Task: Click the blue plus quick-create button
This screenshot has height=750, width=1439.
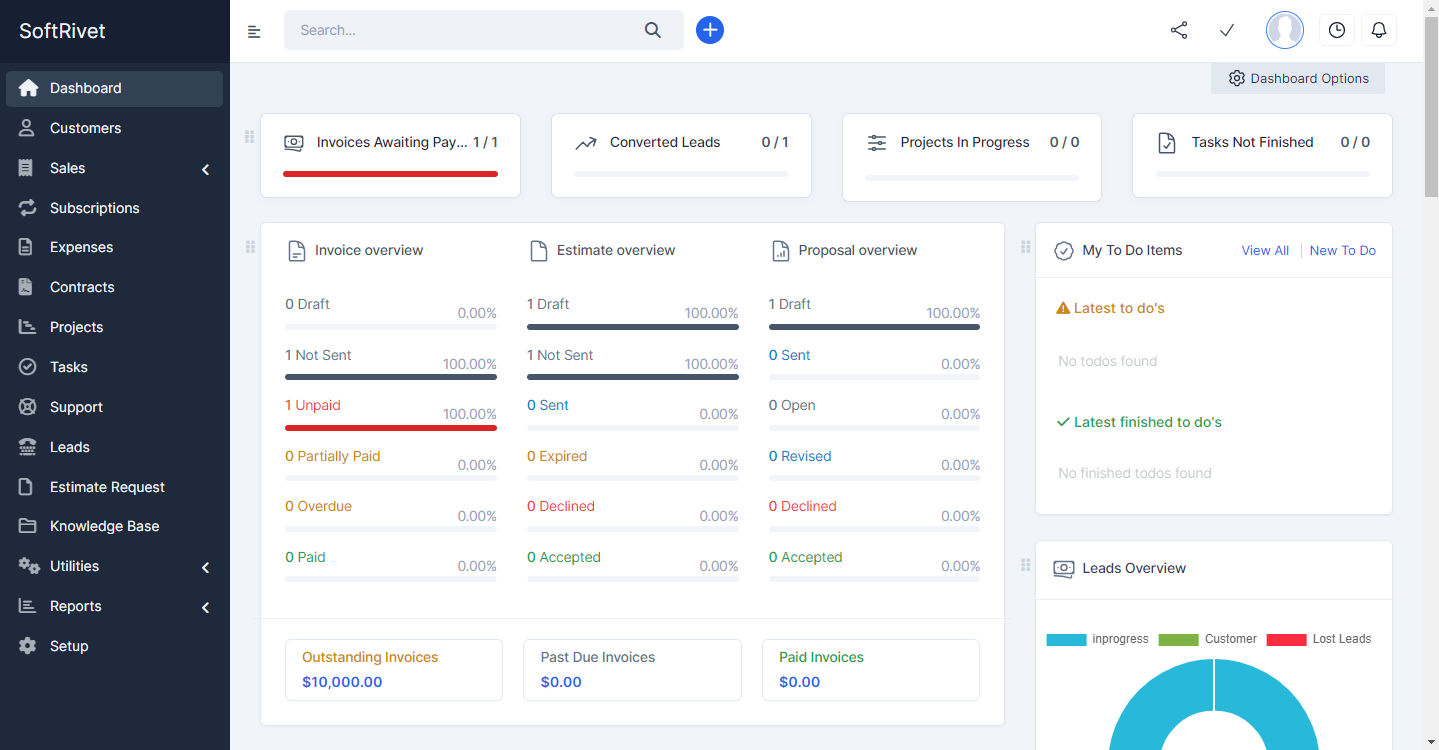Action: 710,30
